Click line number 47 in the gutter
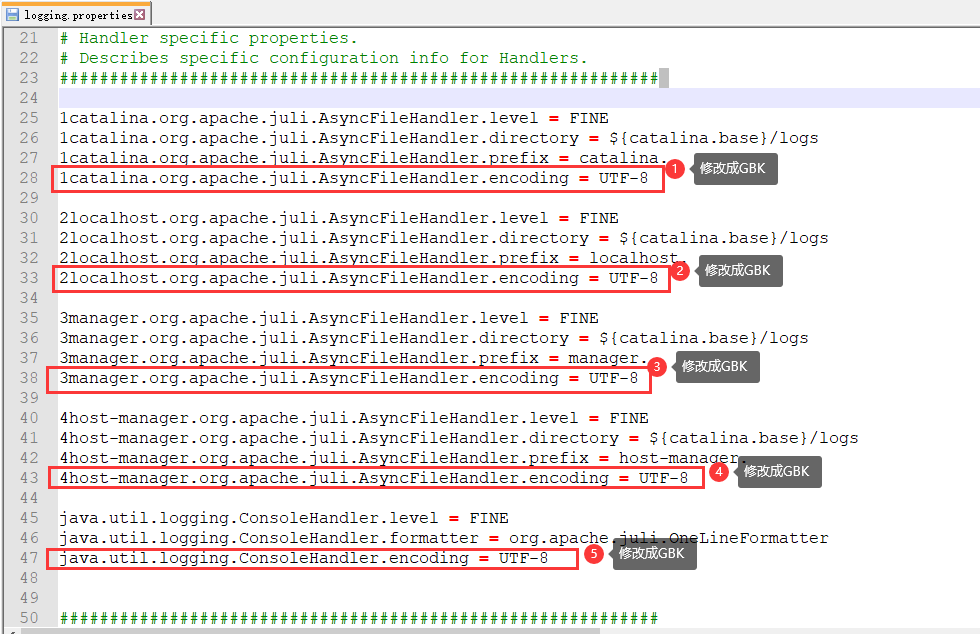The image size is (980, 634). [x=29, y=558]
